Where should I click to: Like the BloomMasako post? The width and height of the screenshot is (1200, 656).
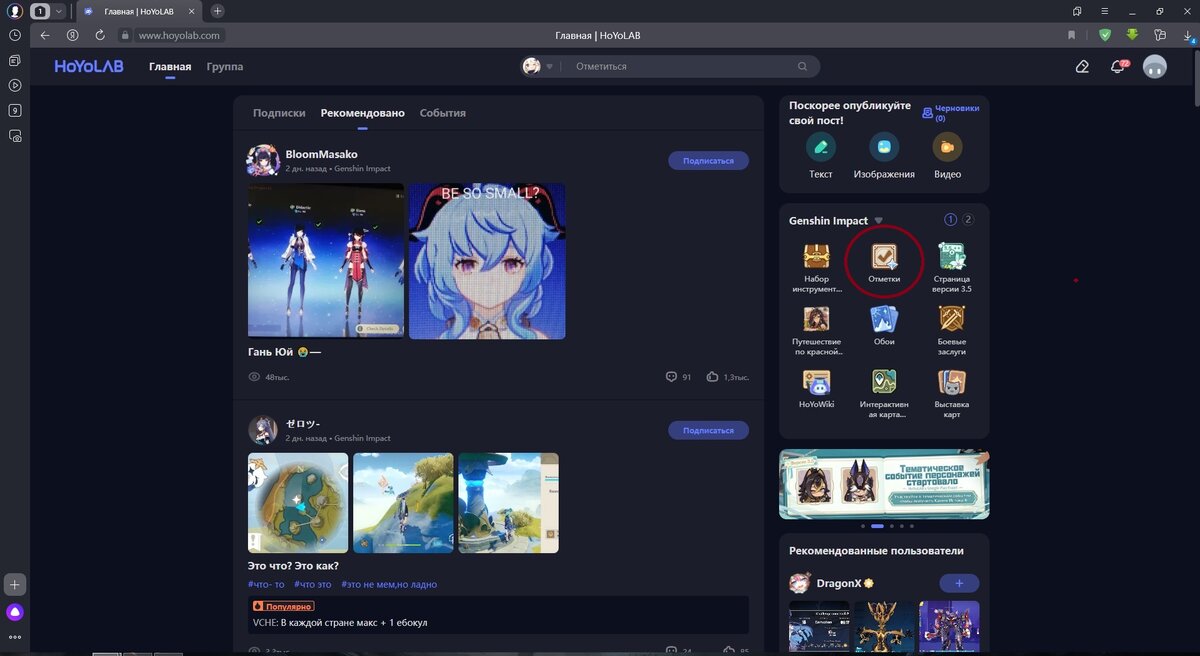(x=712, y=377)
